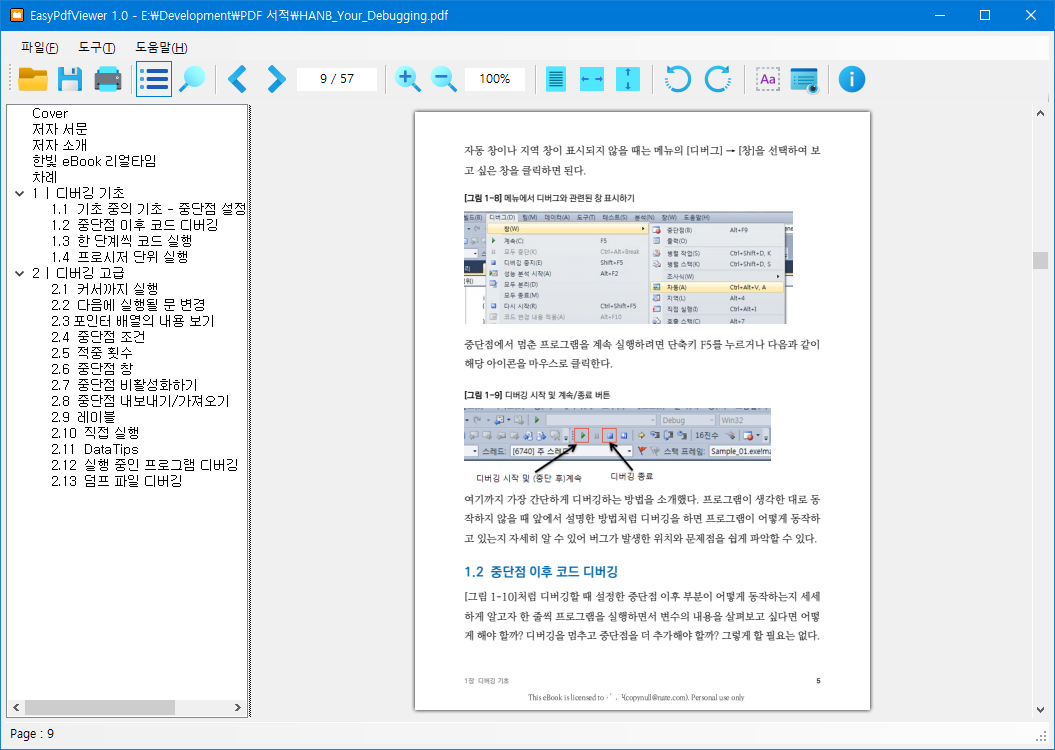Viewport: 1055px width, 750px height.
Task: Open bookmark 2.3 포인터 배열의 내용 보기
Action: 133,321
